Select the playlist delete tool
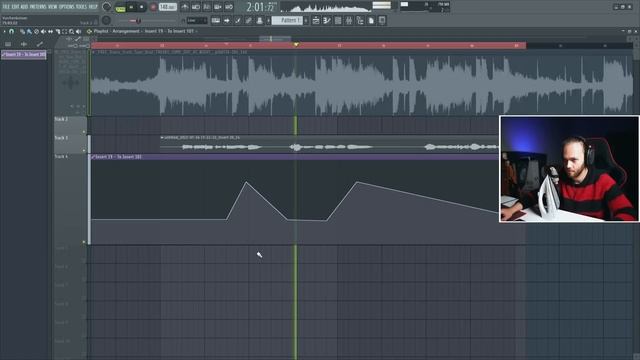The image size is (640, 360). [x=36, y=31]
